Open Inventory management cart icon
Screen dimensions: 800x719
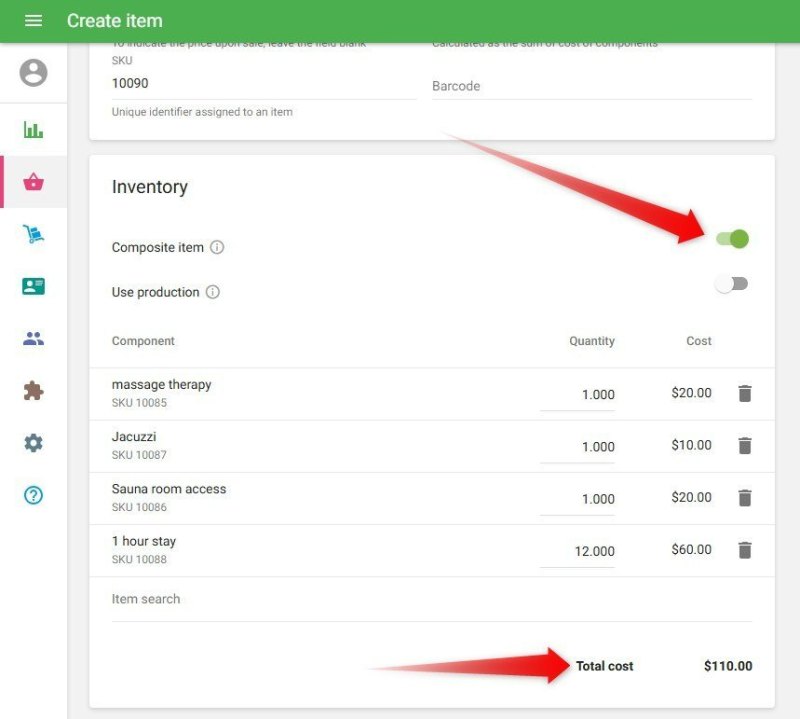tap(33, 234)
